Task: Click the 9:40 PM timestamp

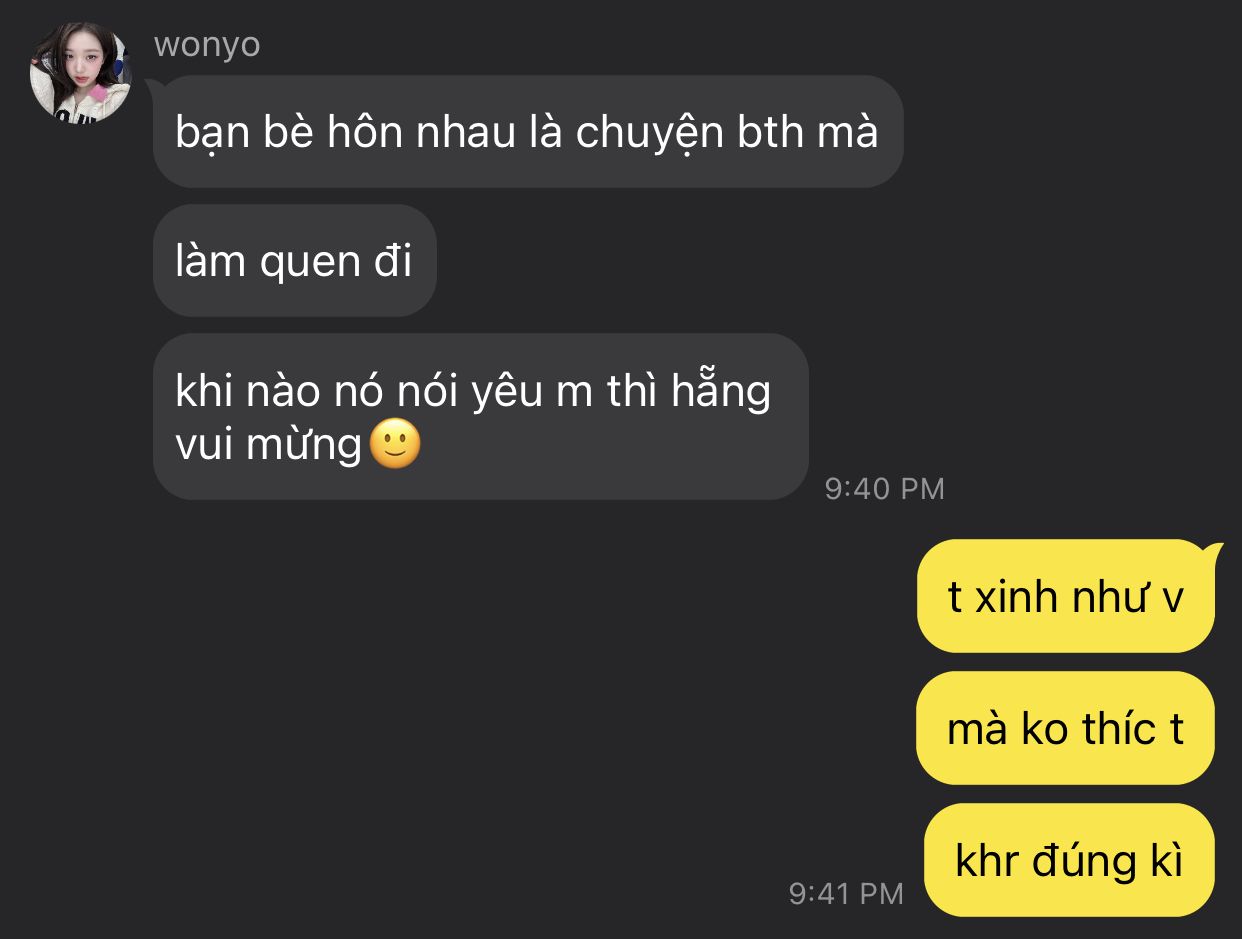Action: 885,488
